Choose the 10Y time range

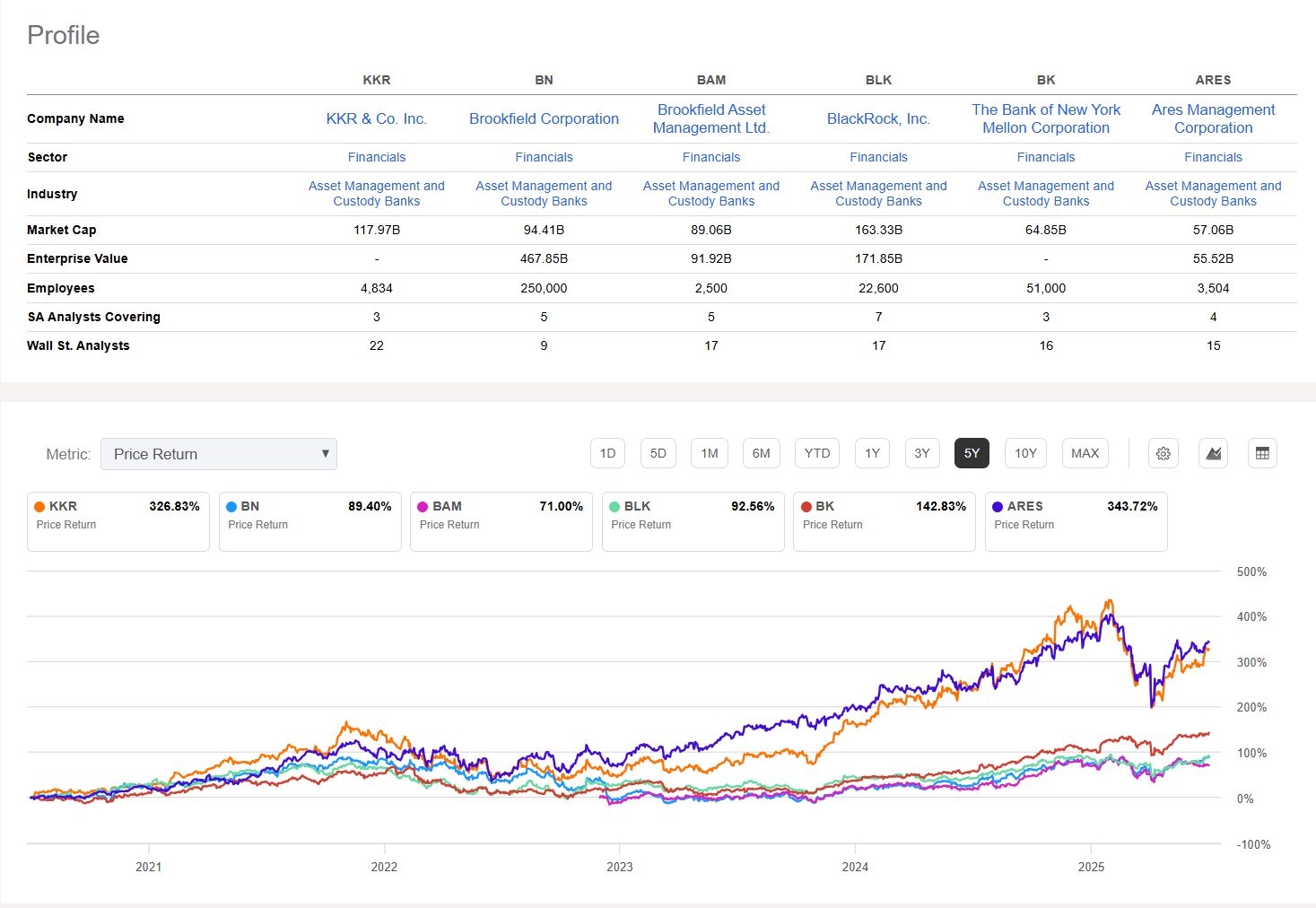(1025, 453)
